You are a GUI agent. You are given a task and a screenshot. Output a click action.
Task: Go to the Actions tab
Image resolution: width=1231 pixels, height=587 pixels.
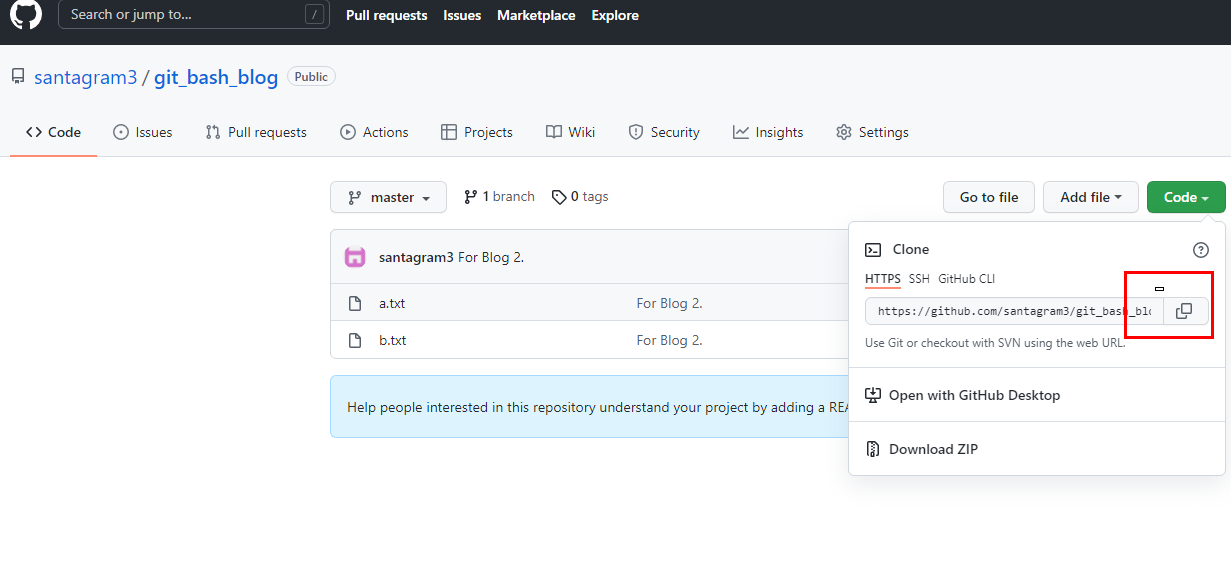click(374, 132)
